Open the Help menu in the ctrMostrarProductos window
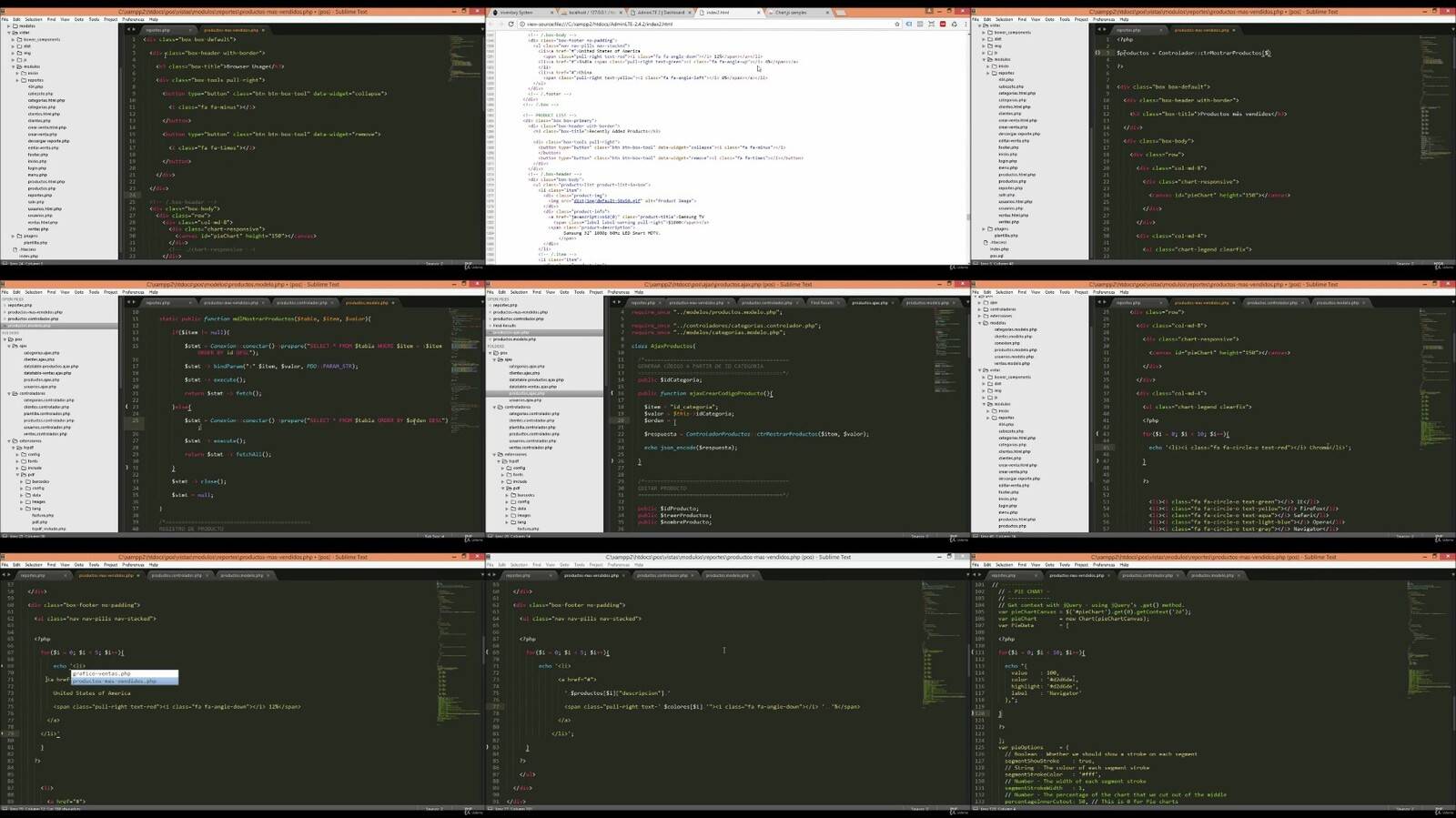 [1123, 18]
